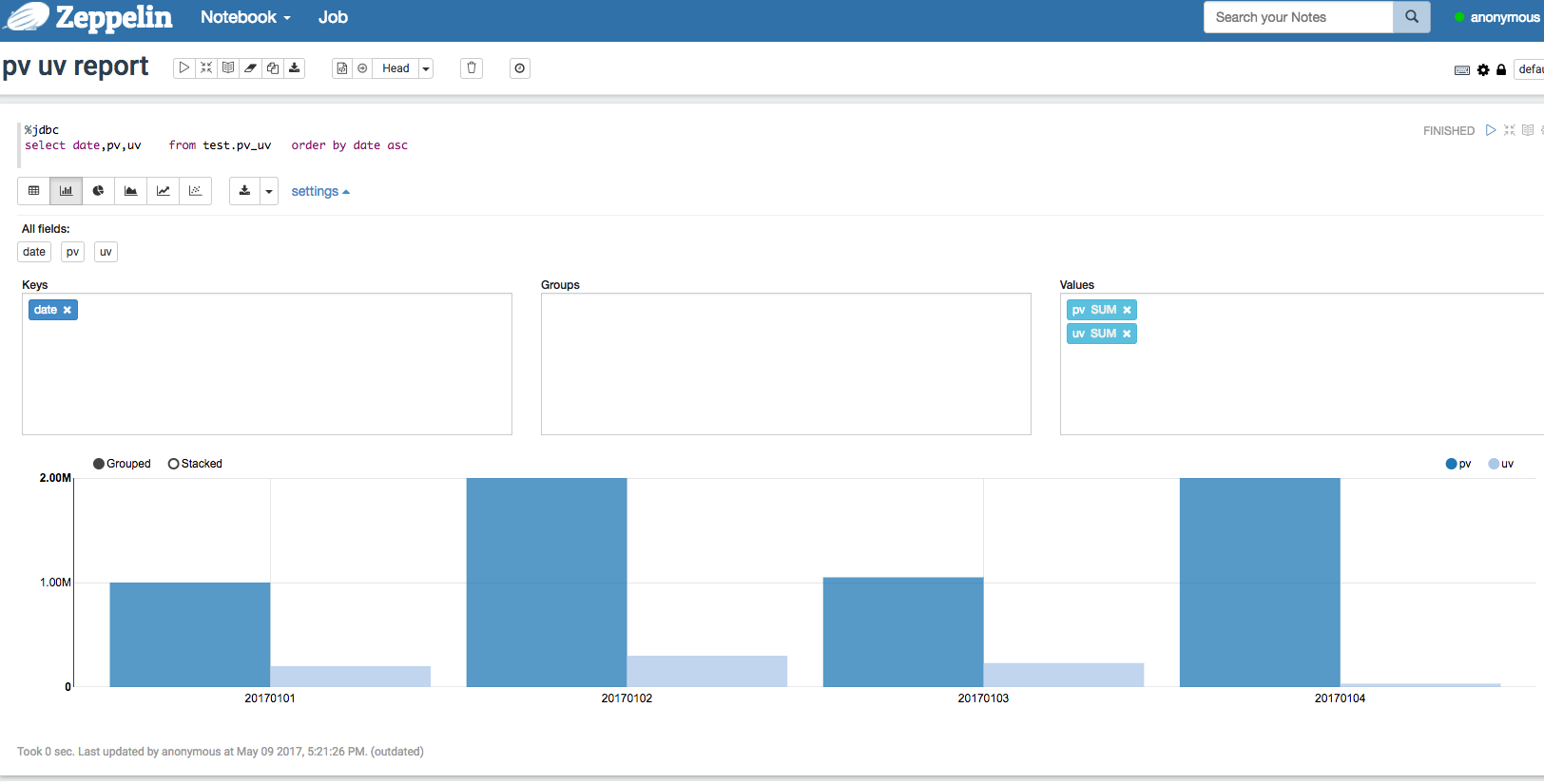The image size is (1544, 784).
Task: Remove the pv SUM value
Action: [x=1127, y=310]
